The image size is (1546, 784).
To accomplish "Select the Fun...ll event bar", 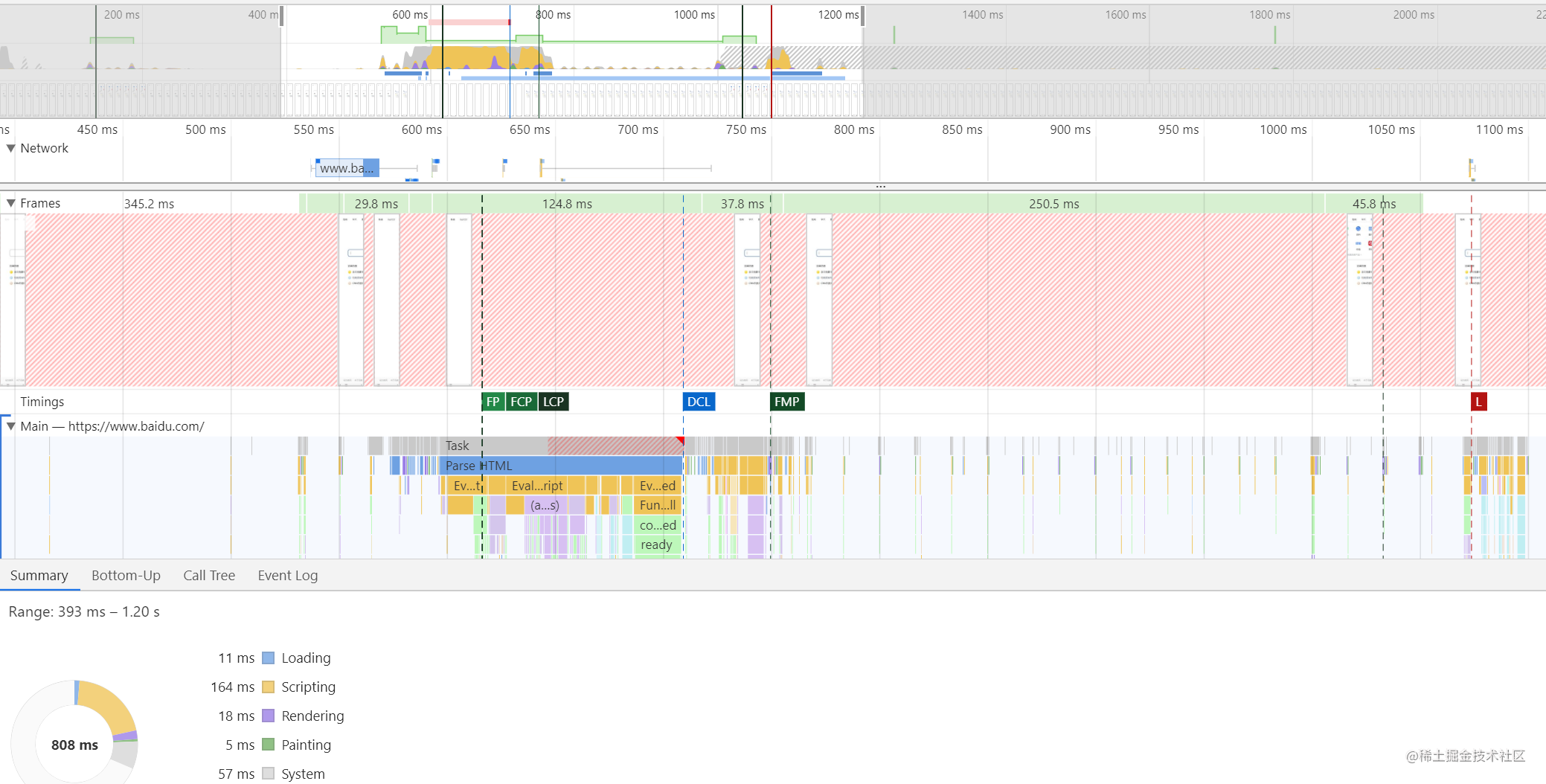I will point(658,505).
